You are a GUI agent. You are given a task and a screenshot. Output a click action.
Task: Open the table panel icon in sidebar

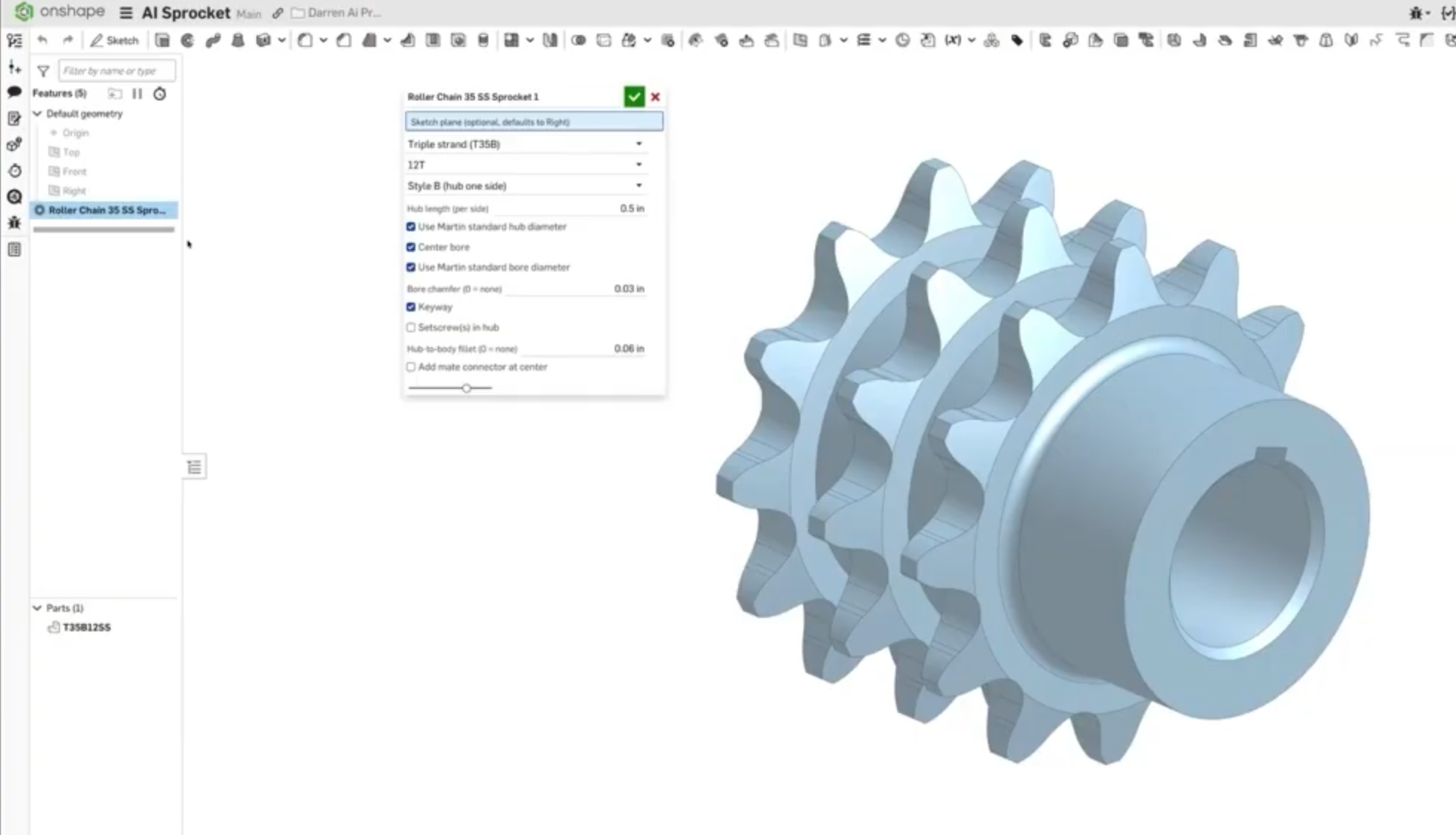coord(14,250)
